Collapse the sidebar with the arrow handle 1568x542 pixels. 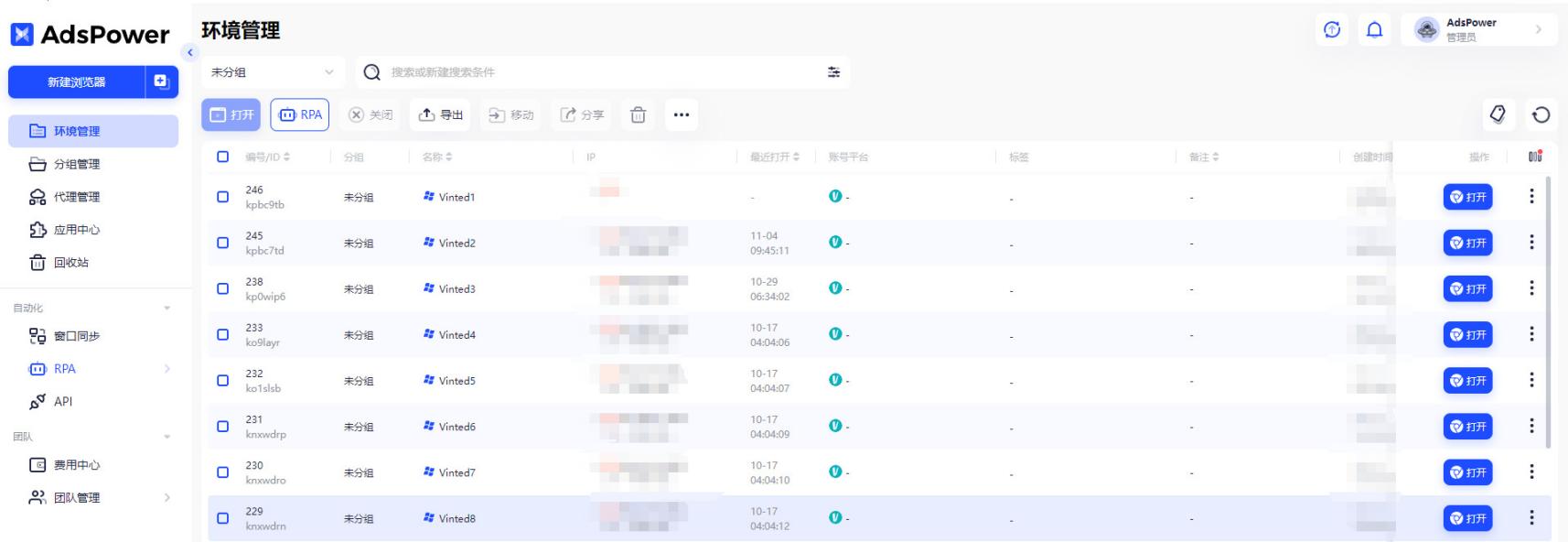[190, 52]
